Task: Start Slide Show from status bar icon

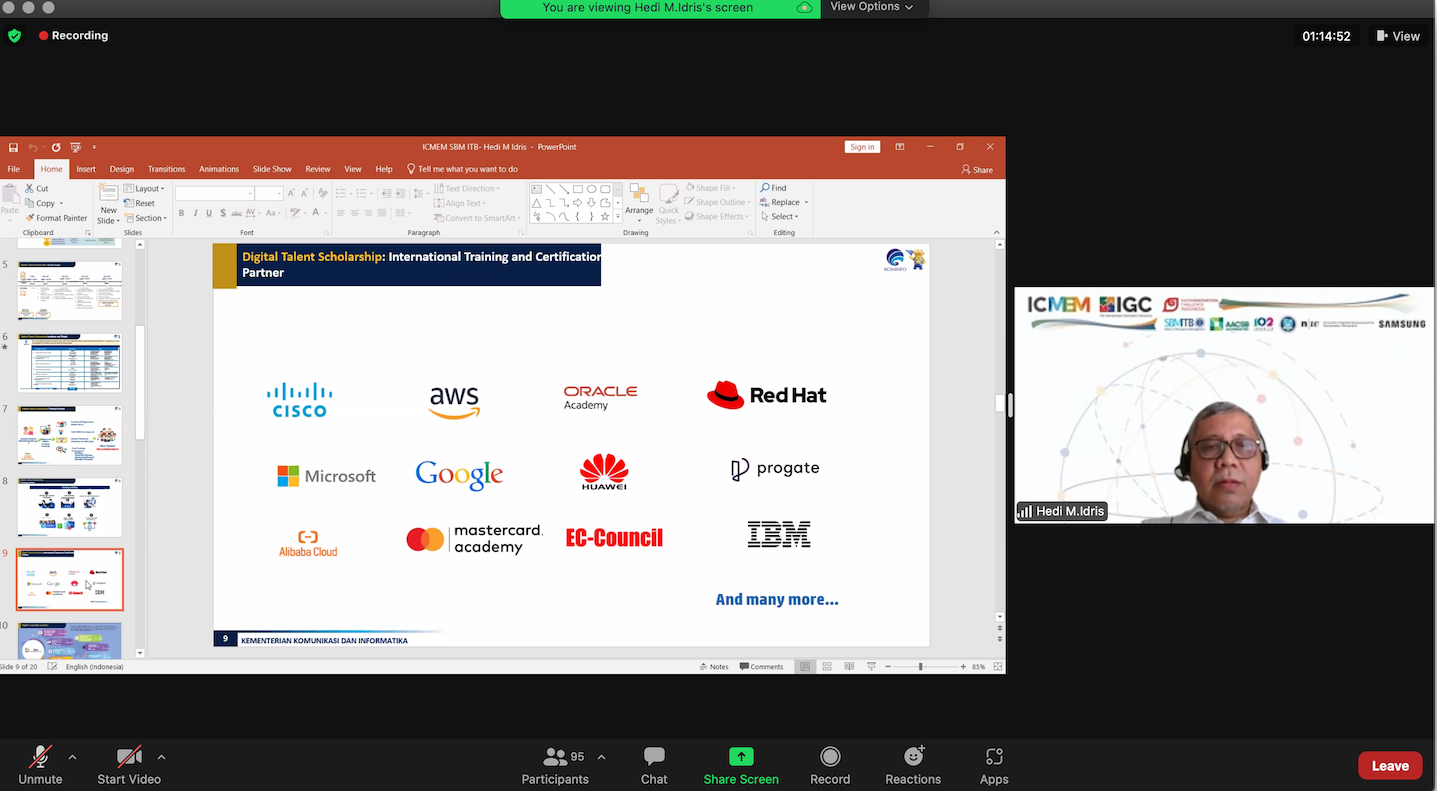Action: point(871,666)
